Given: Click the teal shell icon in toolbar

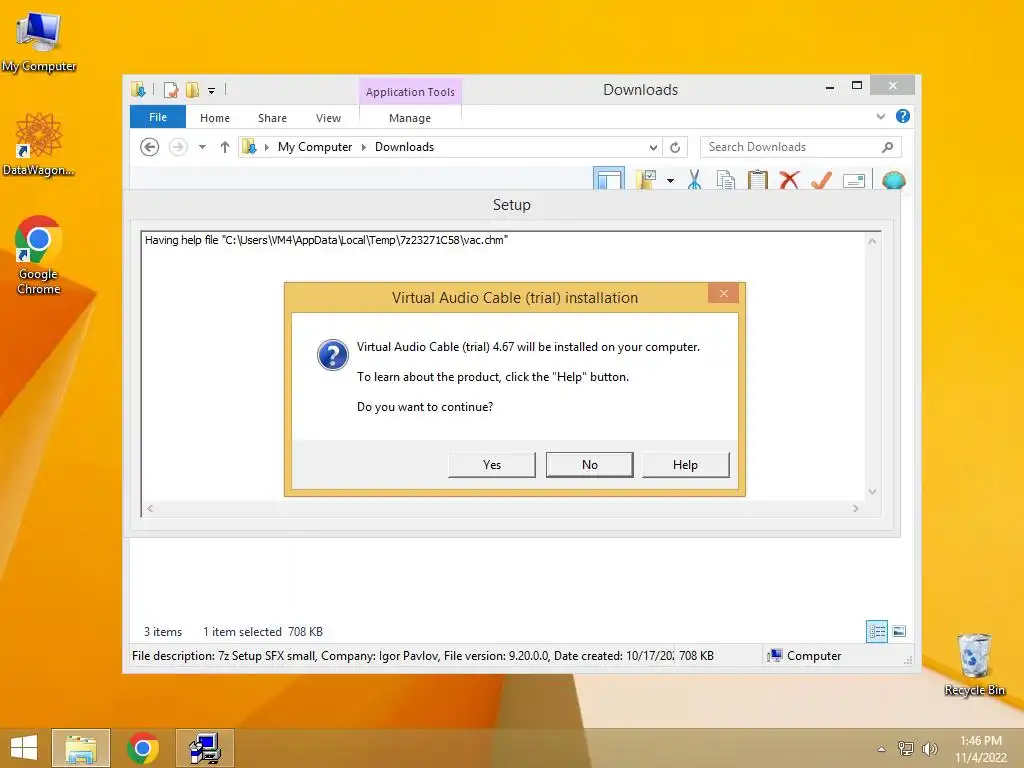Looking at the screenshot, I should 893,180.
